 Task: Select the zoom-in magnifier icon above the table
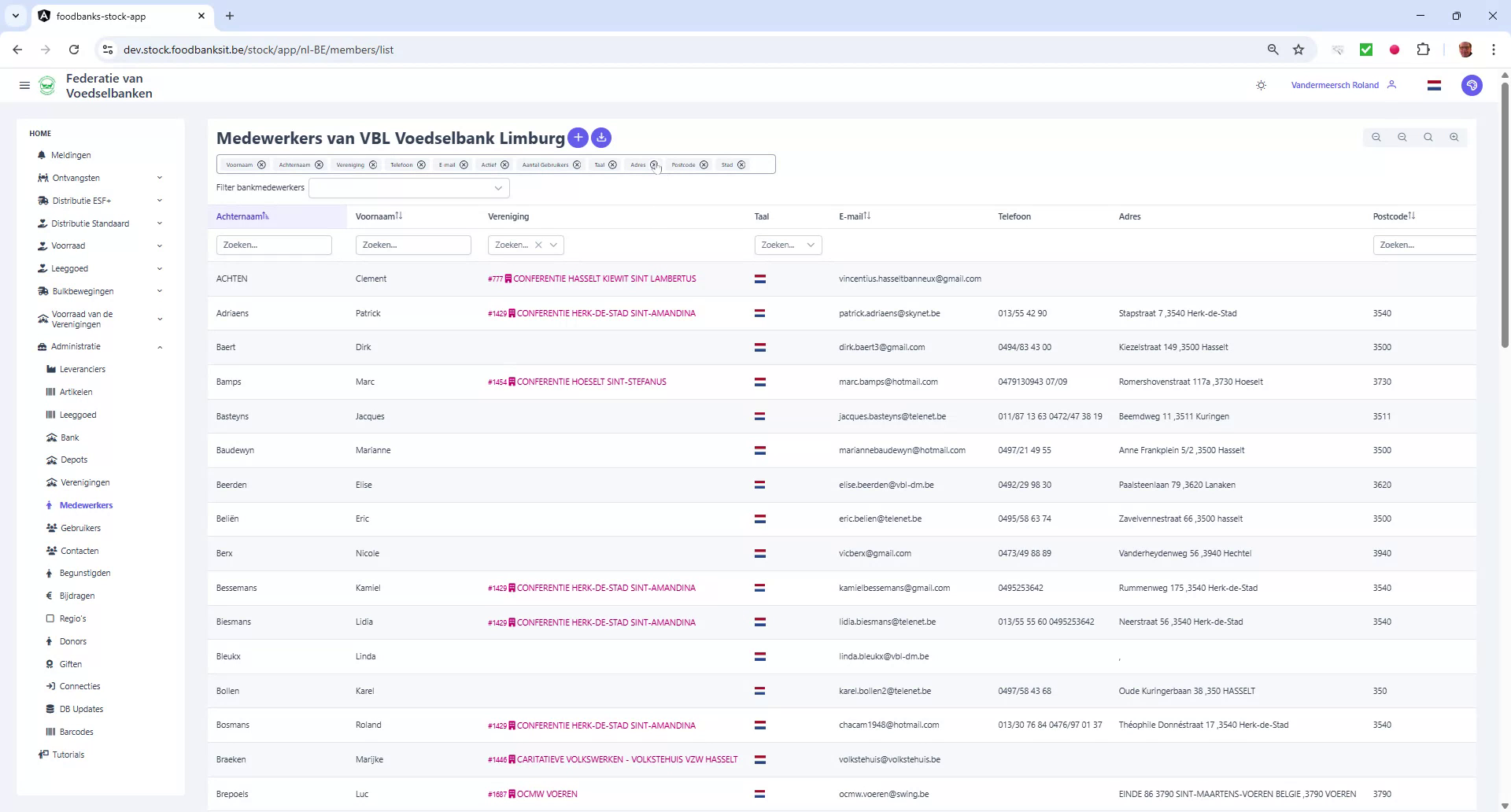pyautogui.click(x=1454, y=137)
